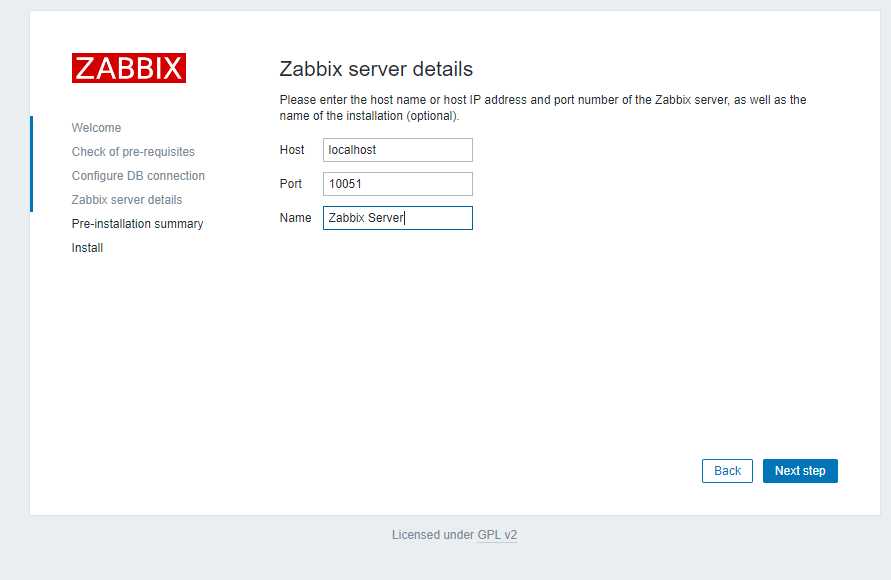This screenshot has height=580, width=891.
Task: Focus the Port field showing 10051
Action: (398, 184)
